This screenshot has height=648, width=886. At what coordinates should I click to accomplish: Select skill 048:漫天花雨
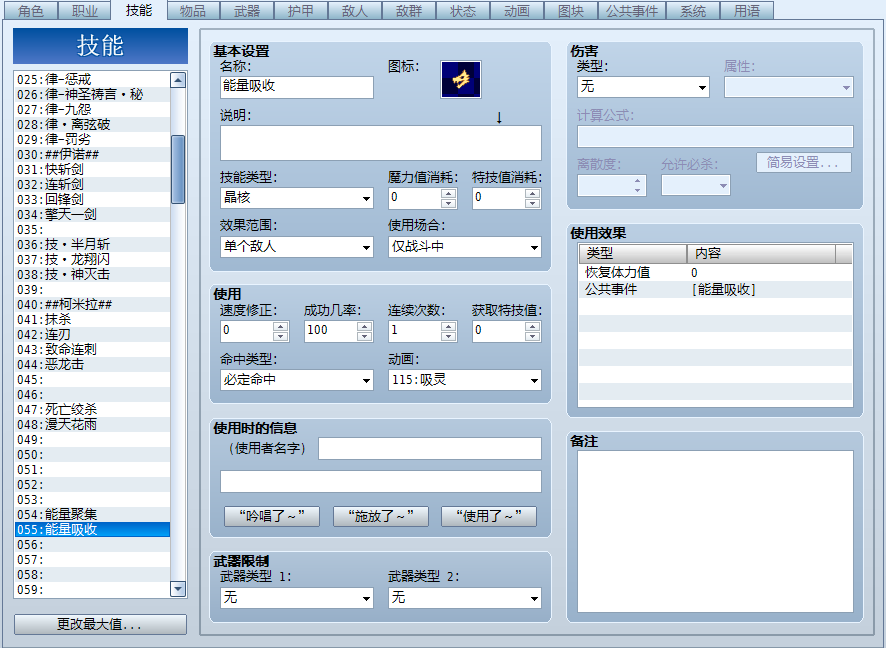pos(92,424)
